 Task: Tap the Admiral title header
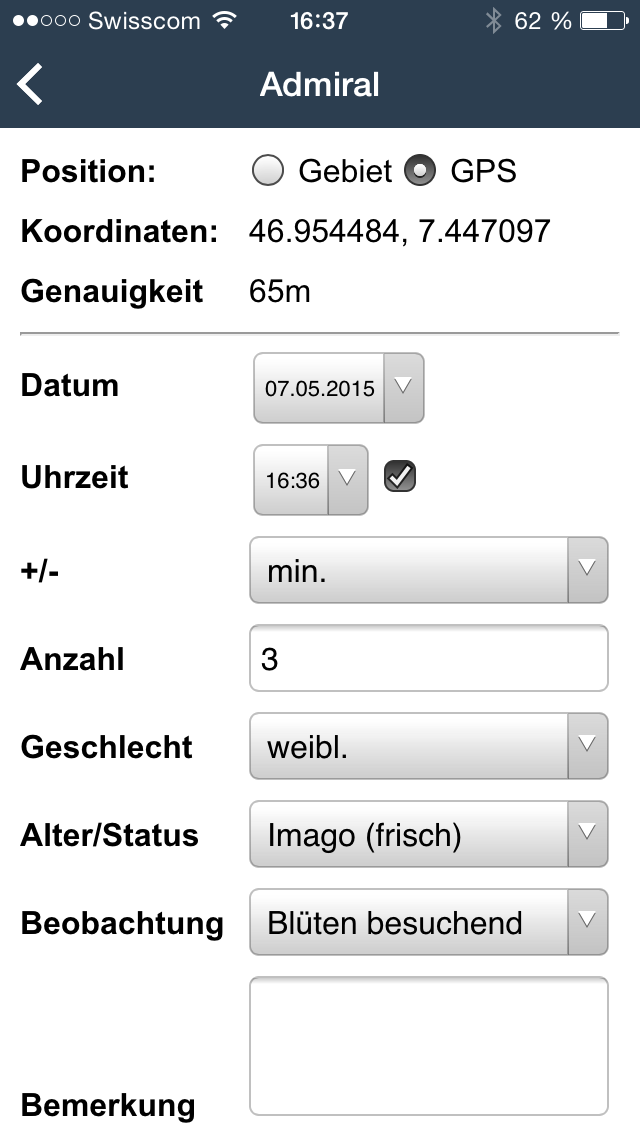(320, 84)
